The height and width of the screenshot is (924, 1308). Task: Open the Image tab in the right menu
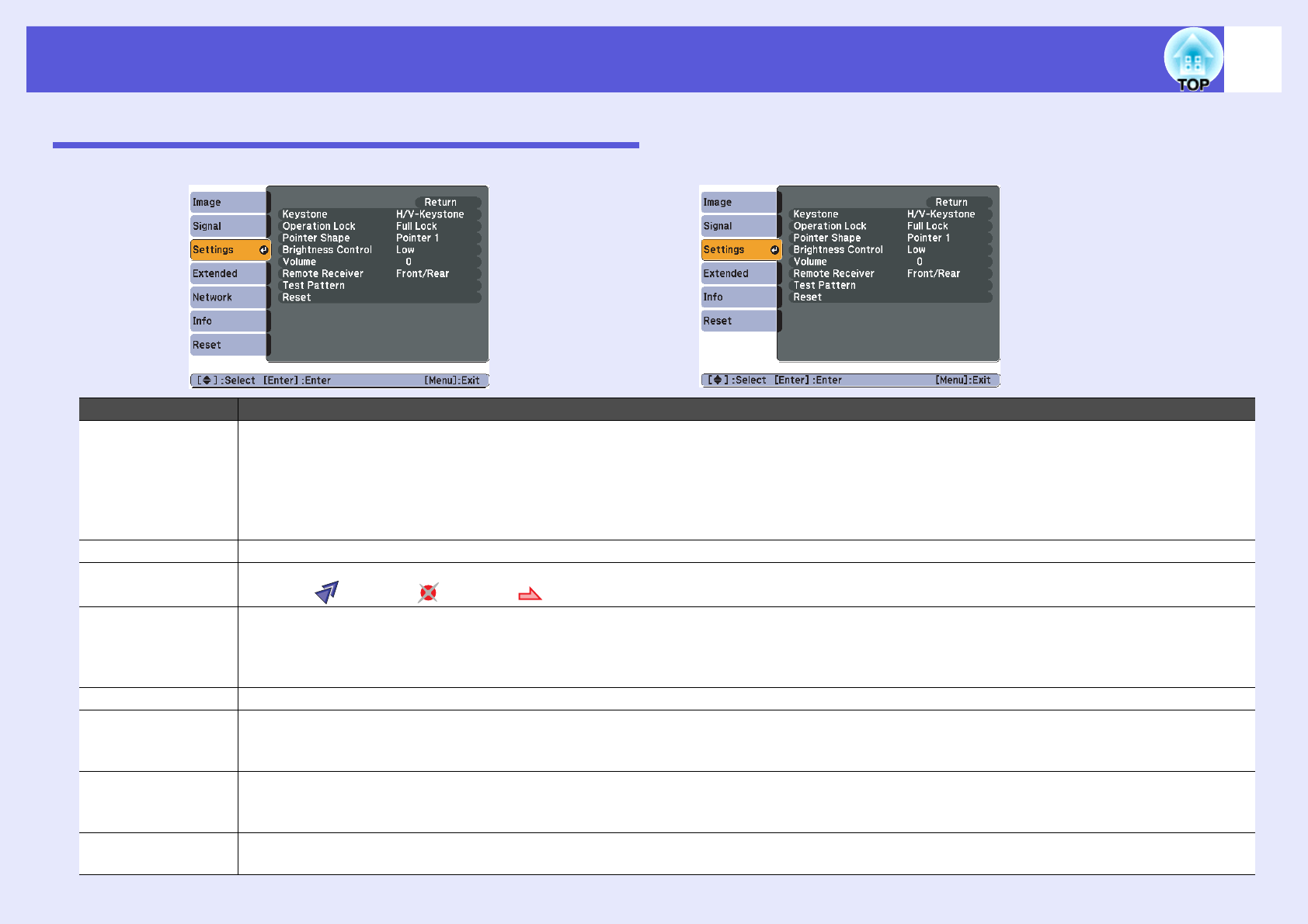tap(739, 203)
